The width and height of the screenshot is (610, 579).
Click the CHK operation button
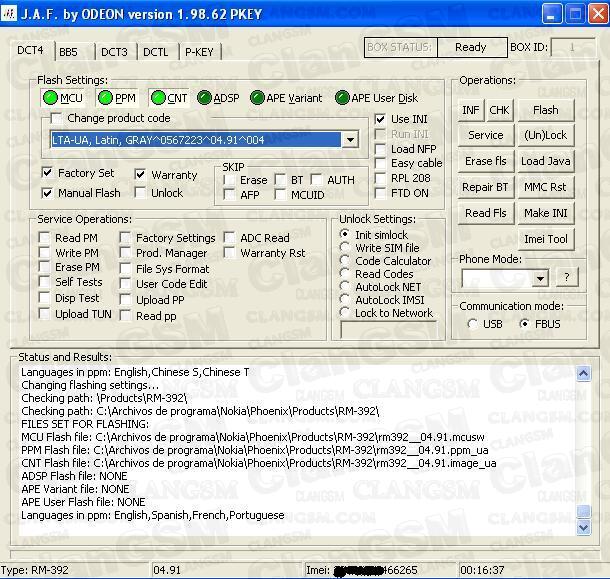(499, 110)
